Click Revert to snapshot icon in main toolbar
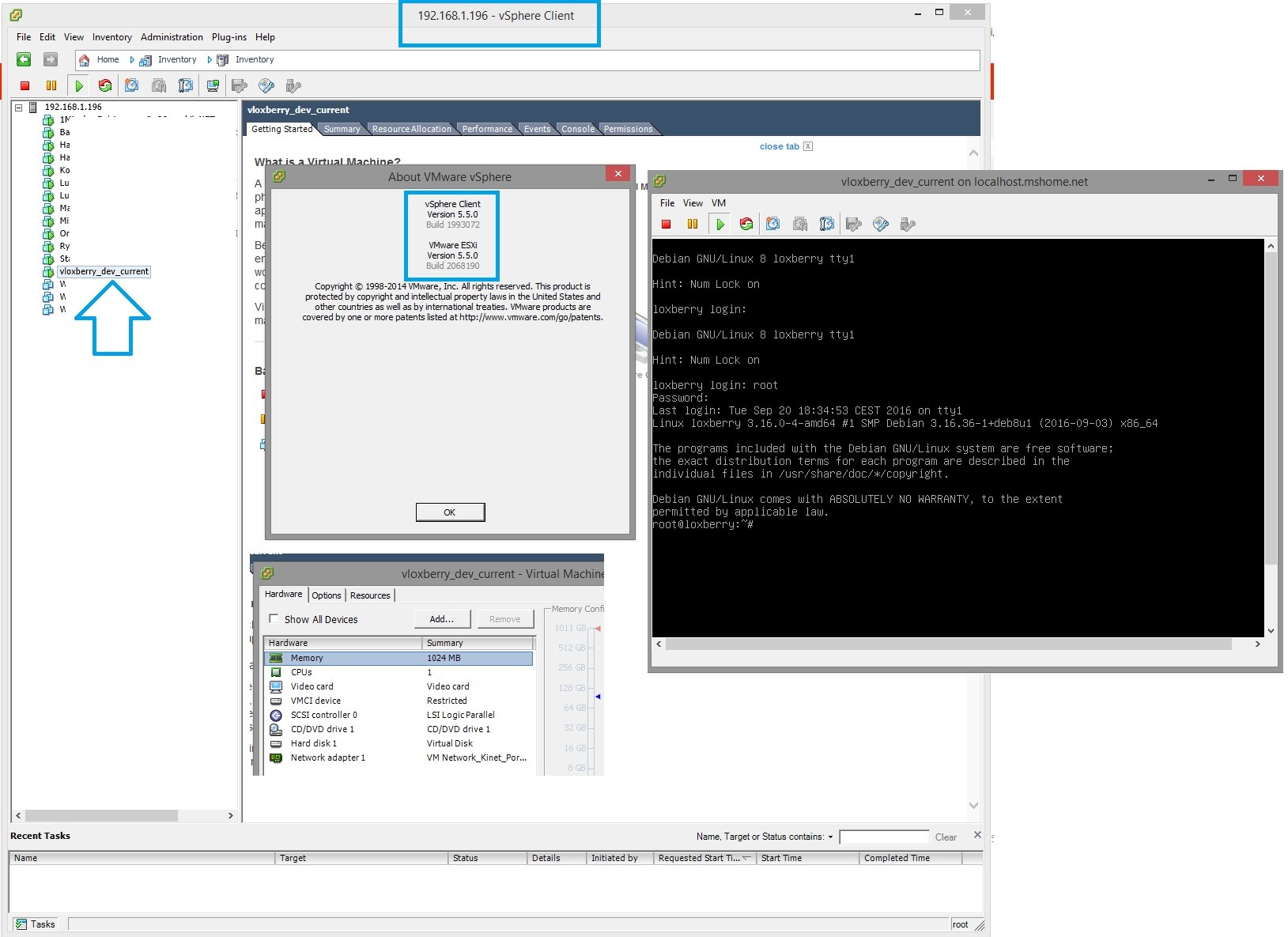The width and height of the screenshot is (1288, 937). [159, 85]
